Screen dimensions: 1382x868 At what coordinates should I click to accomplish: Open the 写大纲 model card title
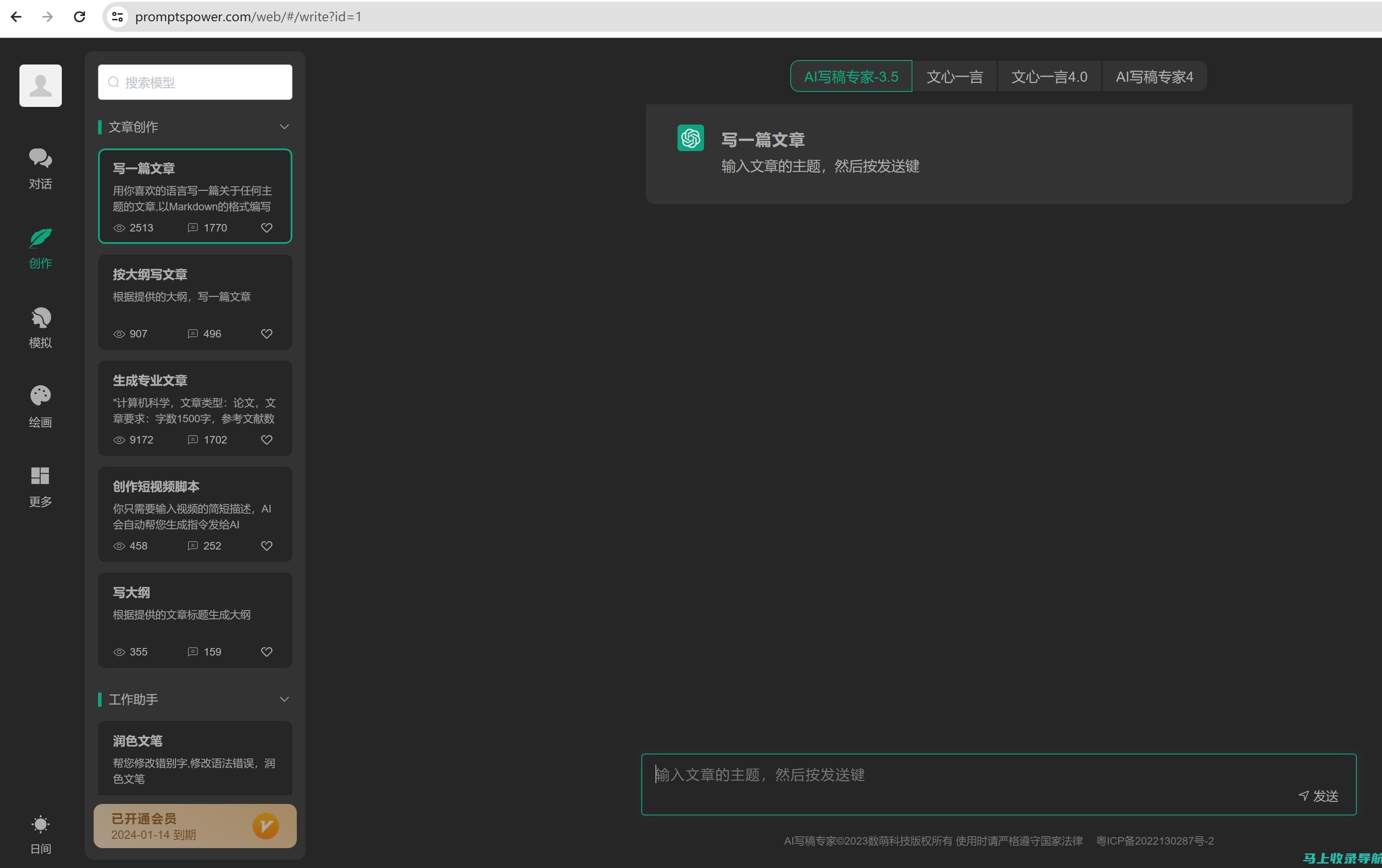click(x=132, y=592)
